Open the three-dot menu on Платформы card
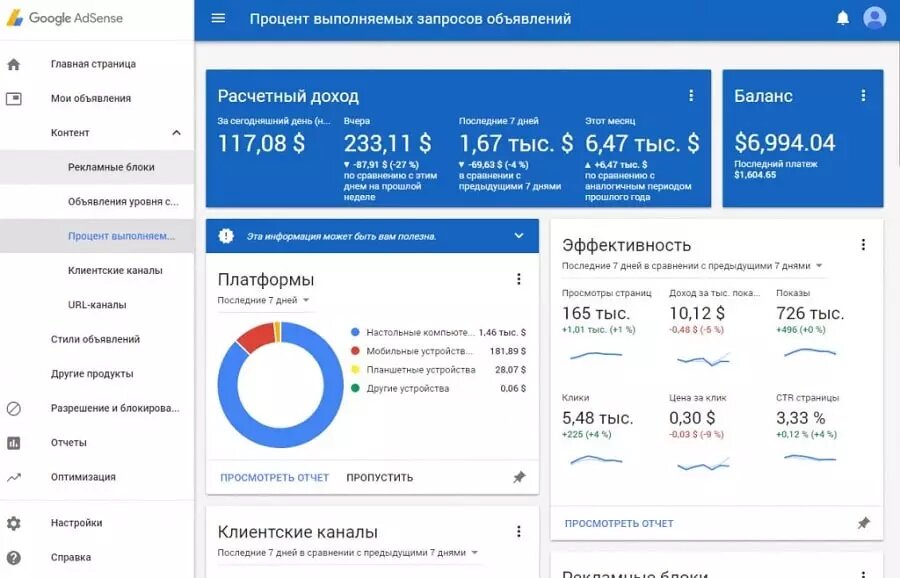Image resolution: width=900 pixels, height=578 pixels. click(x=519, y=279)
